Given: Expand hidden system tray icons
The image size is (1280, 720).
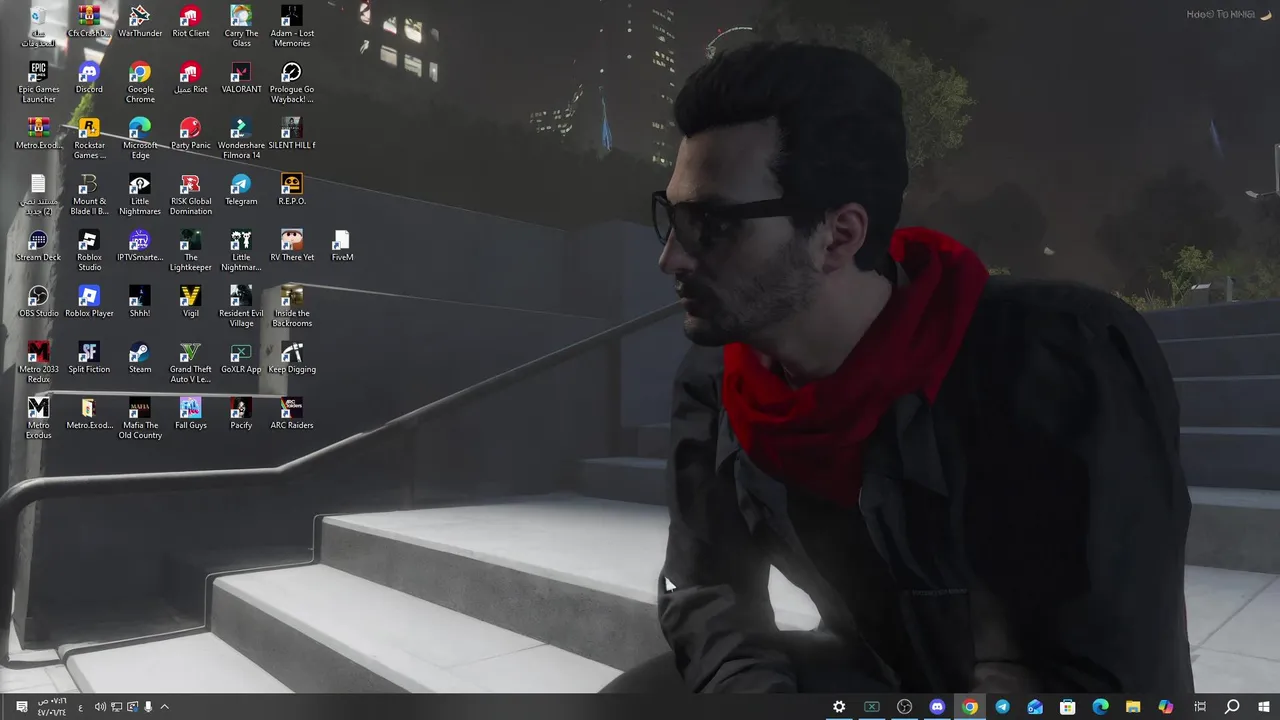Looking at the screenshot, I should [164, 707].
